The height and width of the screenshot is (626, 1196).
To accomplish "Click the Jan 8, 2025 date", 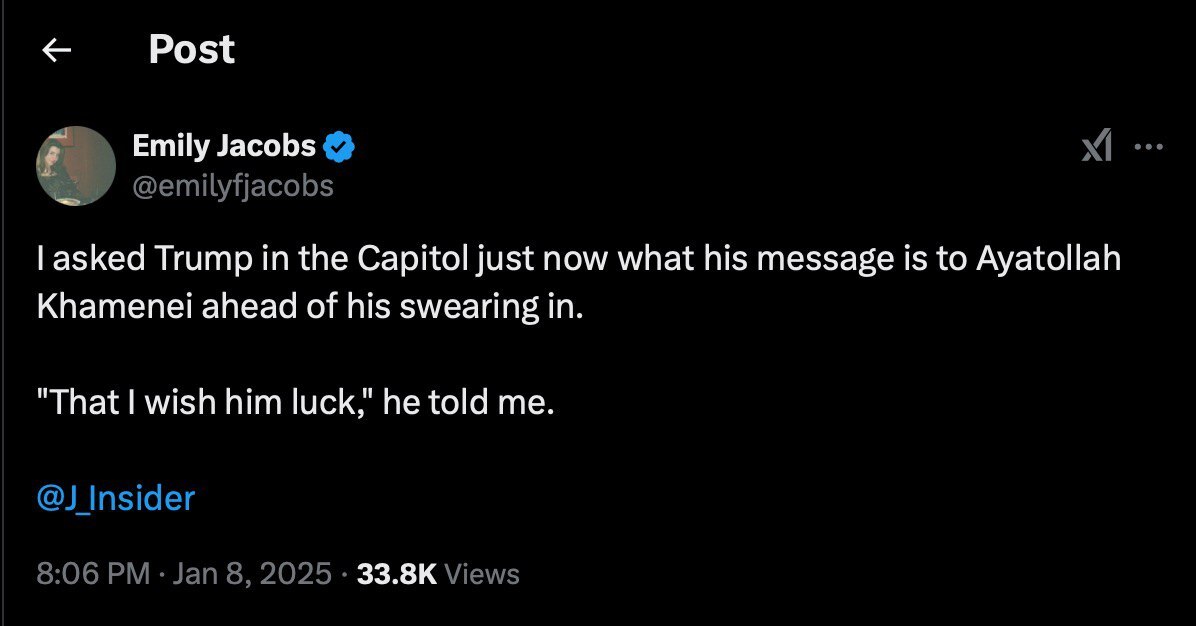I will [x=250, y=574].
